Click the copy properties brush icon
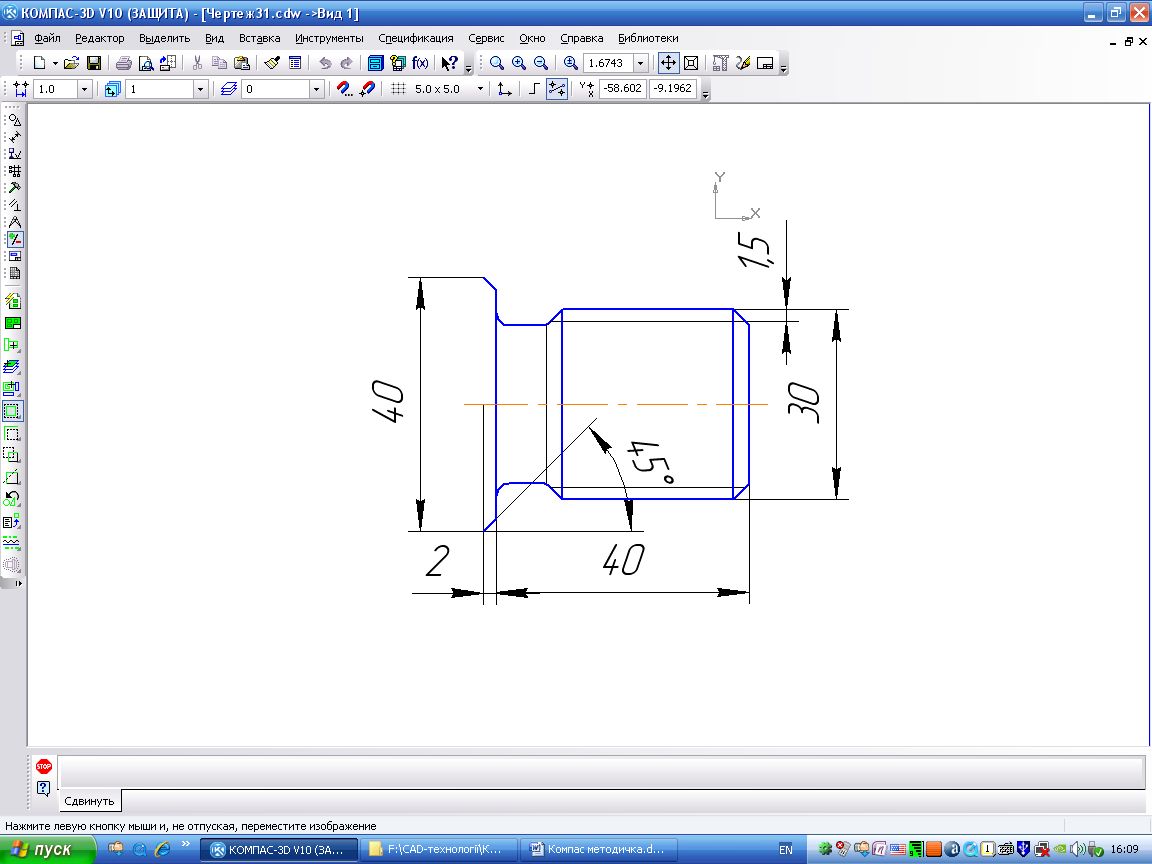This screenshot has width=1152, height=864. point(272,63)
